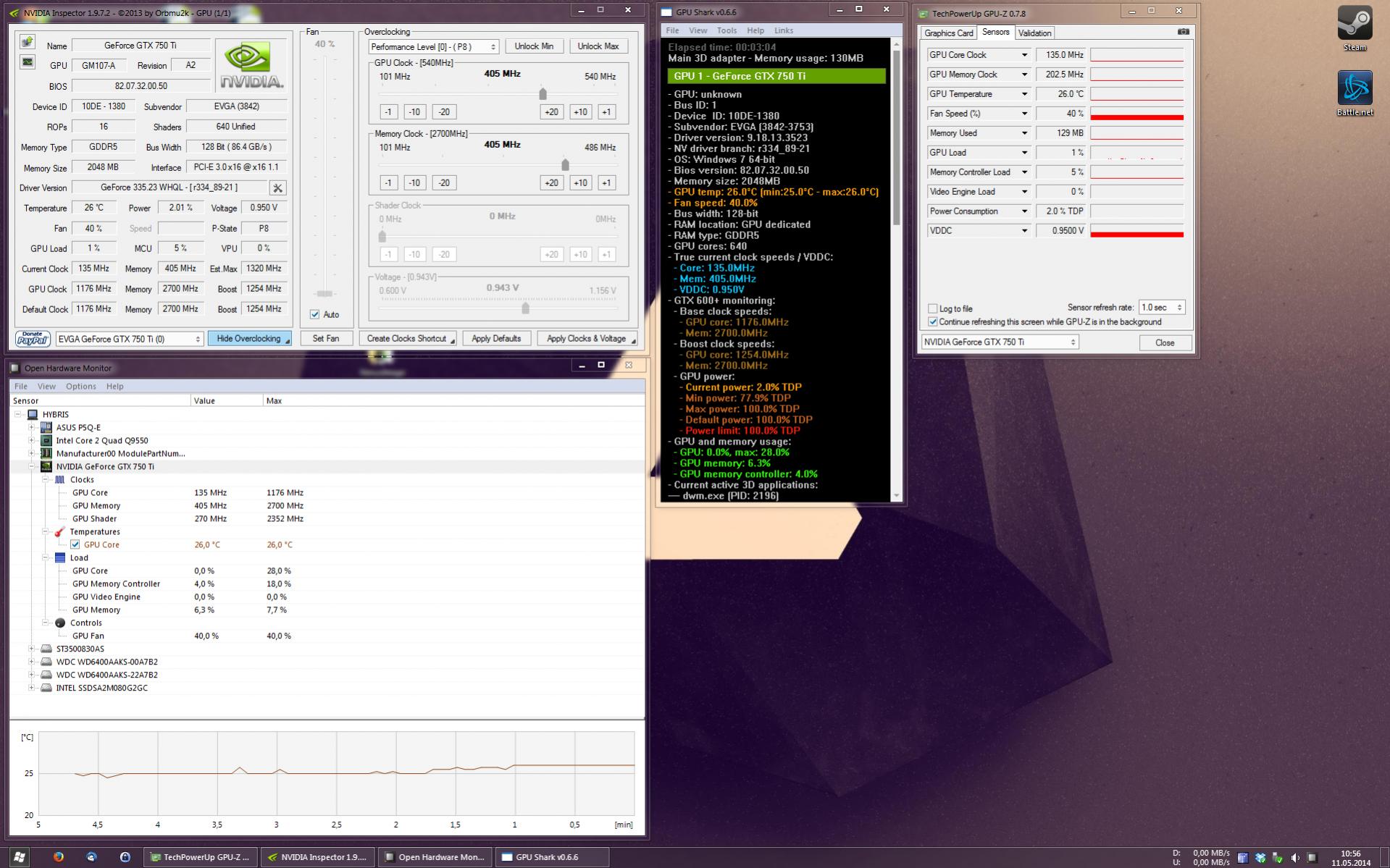
Task: Click the Controls group icon
Action: tap(60, 623)
